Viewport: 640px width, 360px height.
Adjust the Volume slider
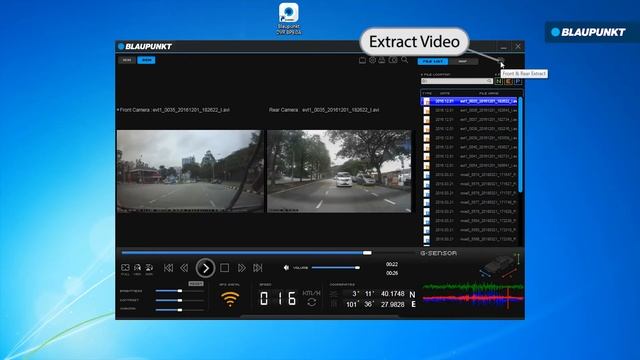click(x=336, y=268)
